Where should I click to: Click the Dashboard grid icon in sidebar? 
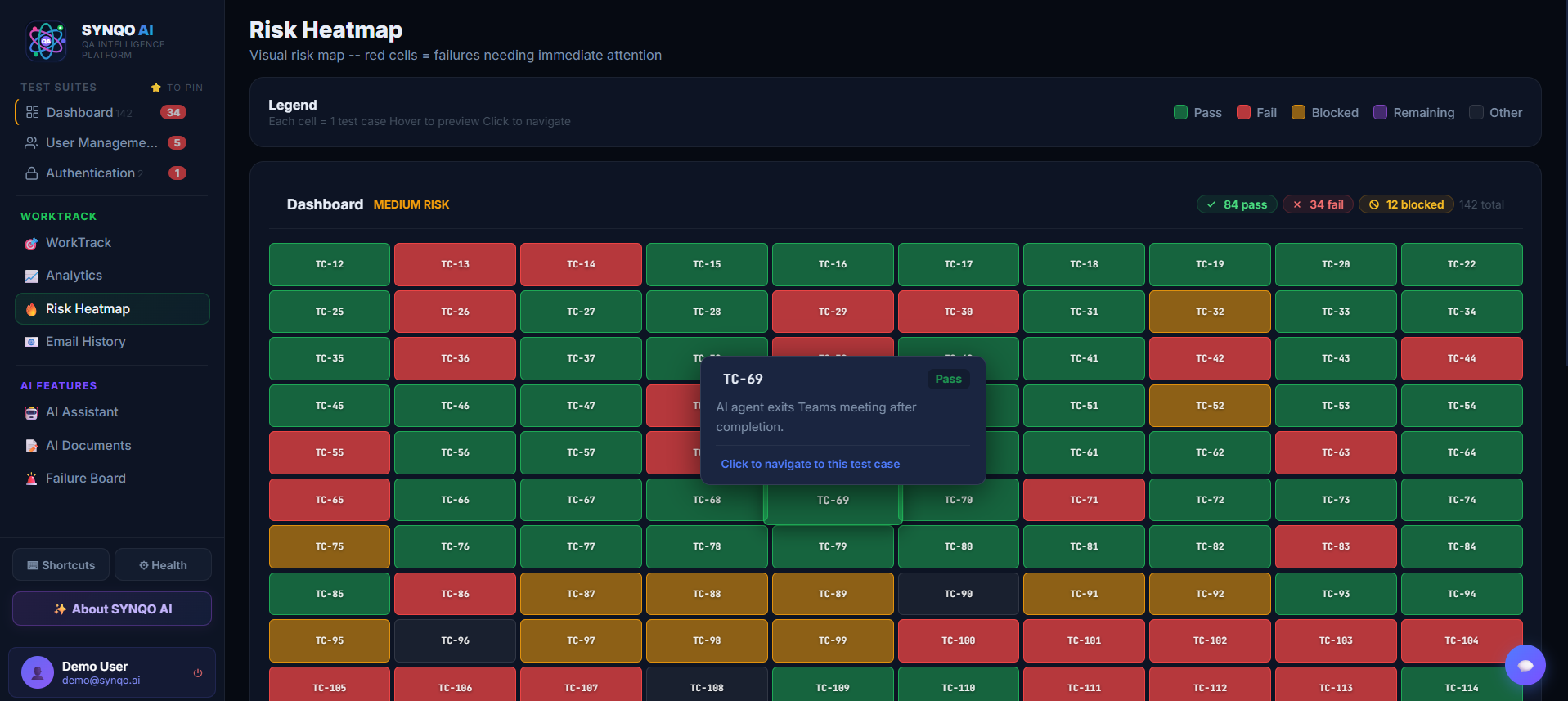(x=32, y=112)
